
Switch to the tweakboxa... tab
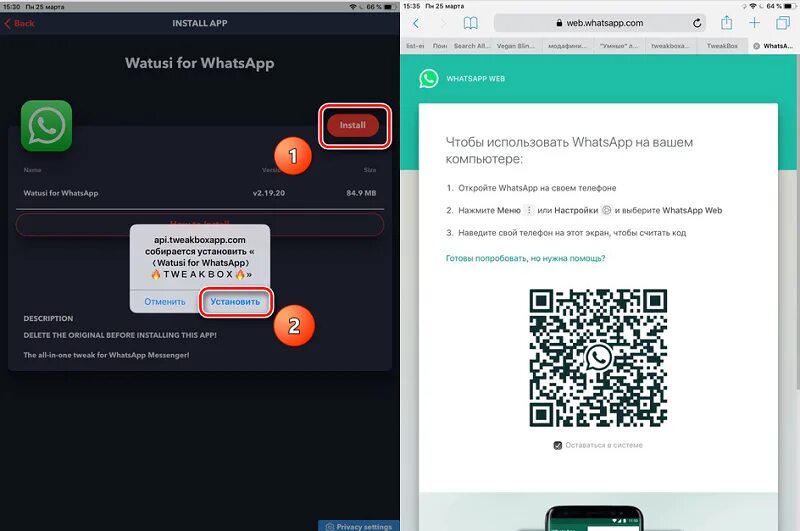point(670,46)
